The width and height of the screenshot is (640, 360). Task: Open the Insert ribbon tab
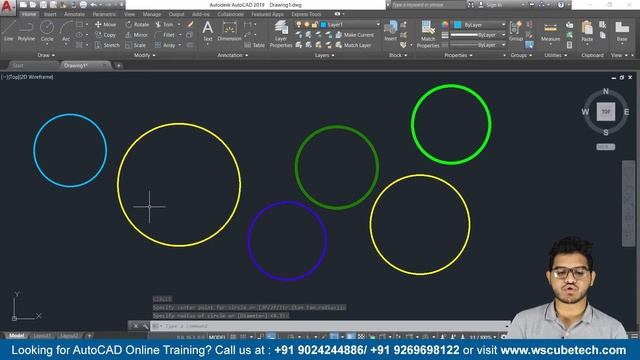(50, 14)
